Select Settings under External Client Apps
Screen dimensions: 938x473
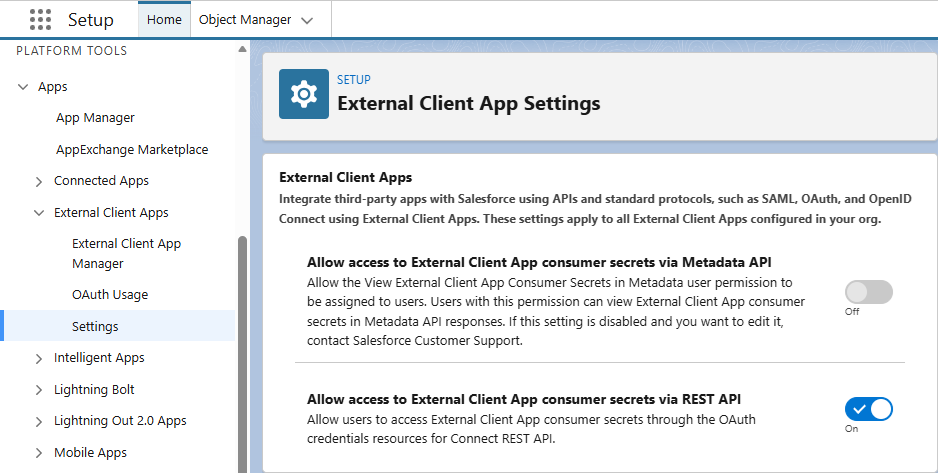[95, 326]
